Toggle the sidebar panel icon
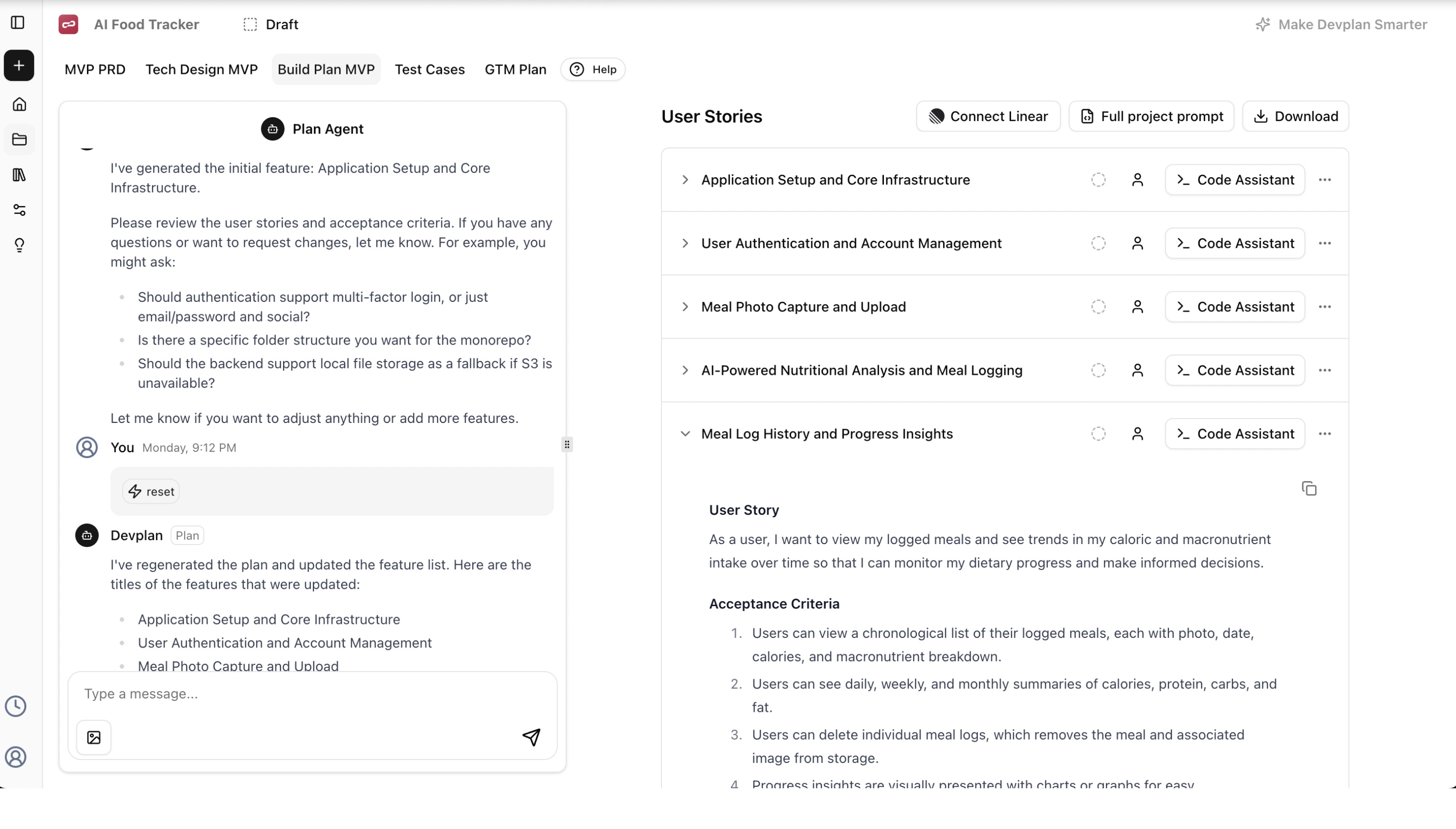The image size is (1456, 829). coord(18,23)
